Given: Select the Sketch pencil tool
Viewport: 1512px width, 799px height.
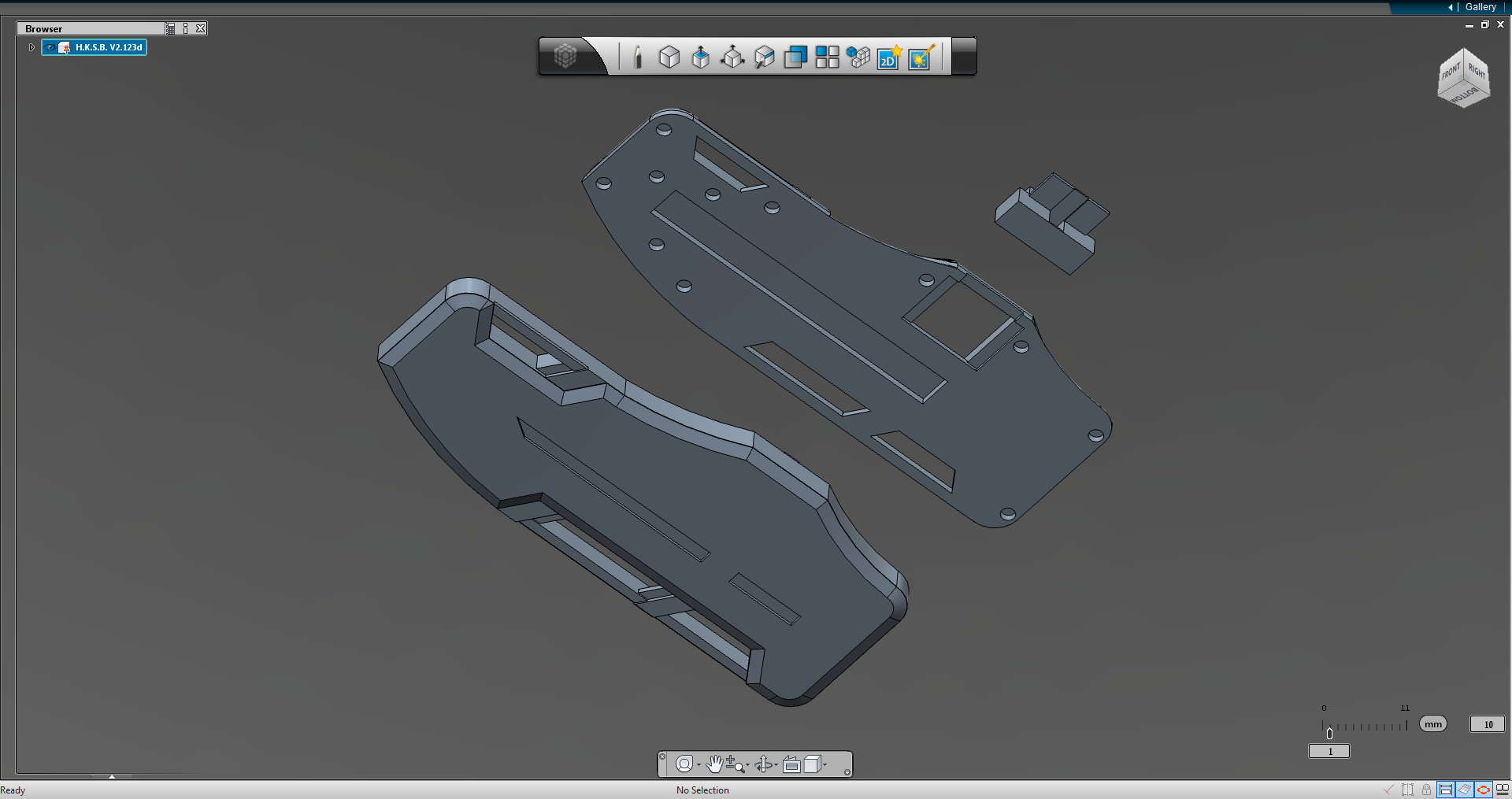Looking at the screenshot, I should tap(638, 57).
